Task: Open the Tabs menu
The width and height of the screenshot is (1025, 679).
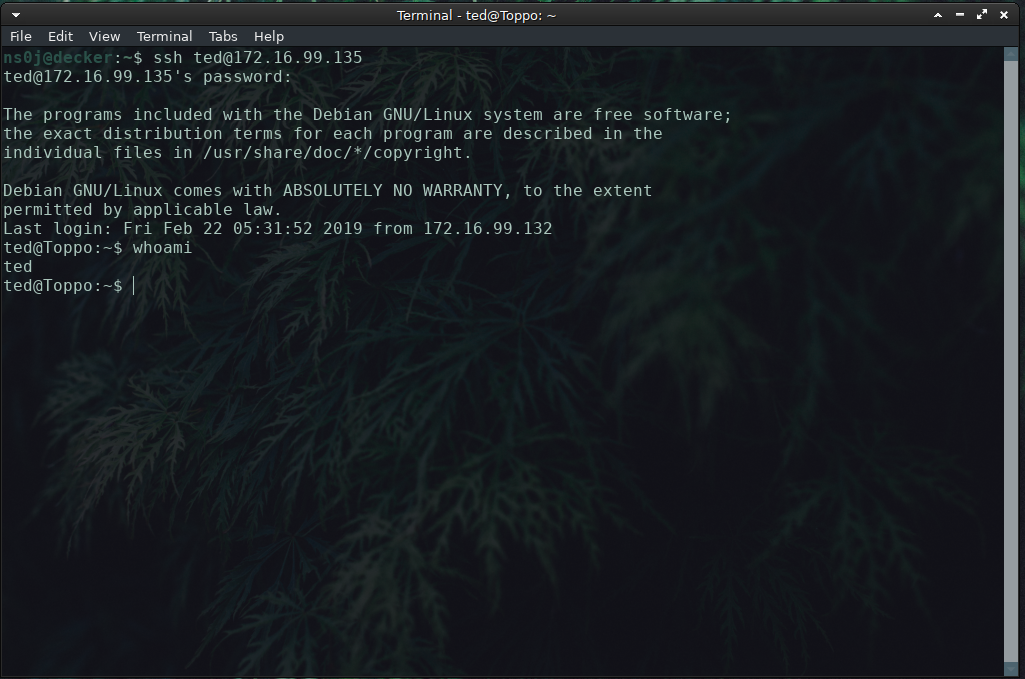Action: [223, 37]
